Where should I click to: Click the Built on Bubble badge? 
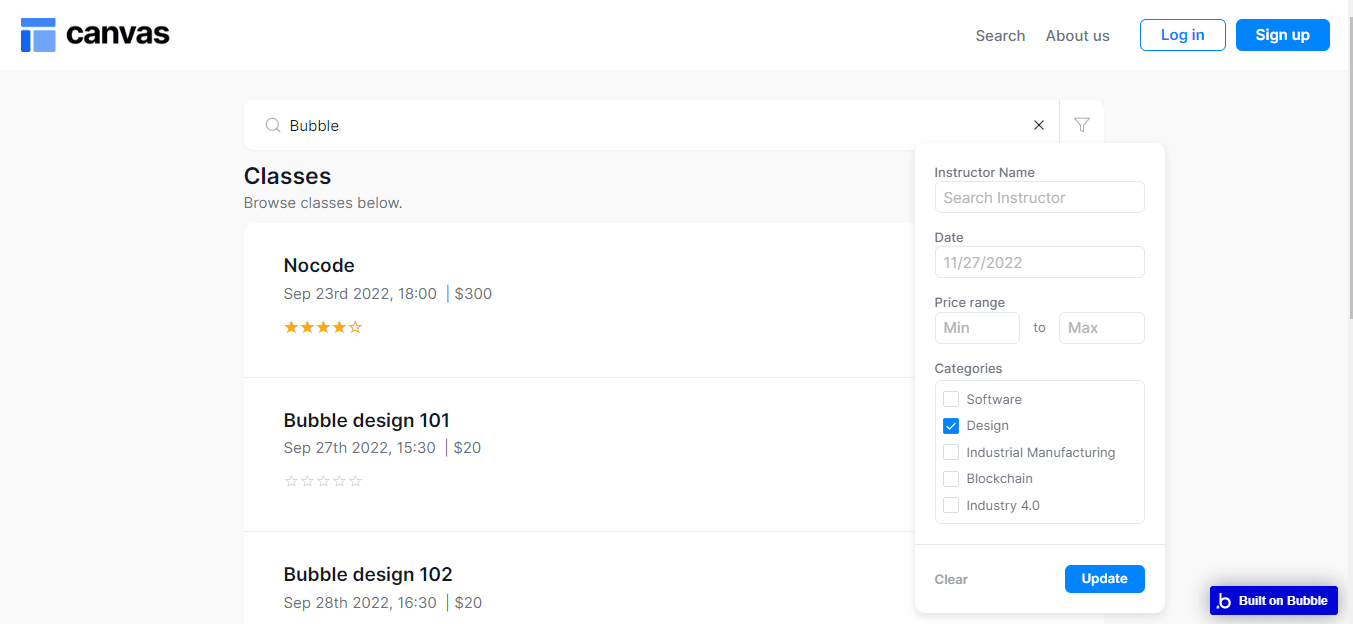(x=1273, y=600)
